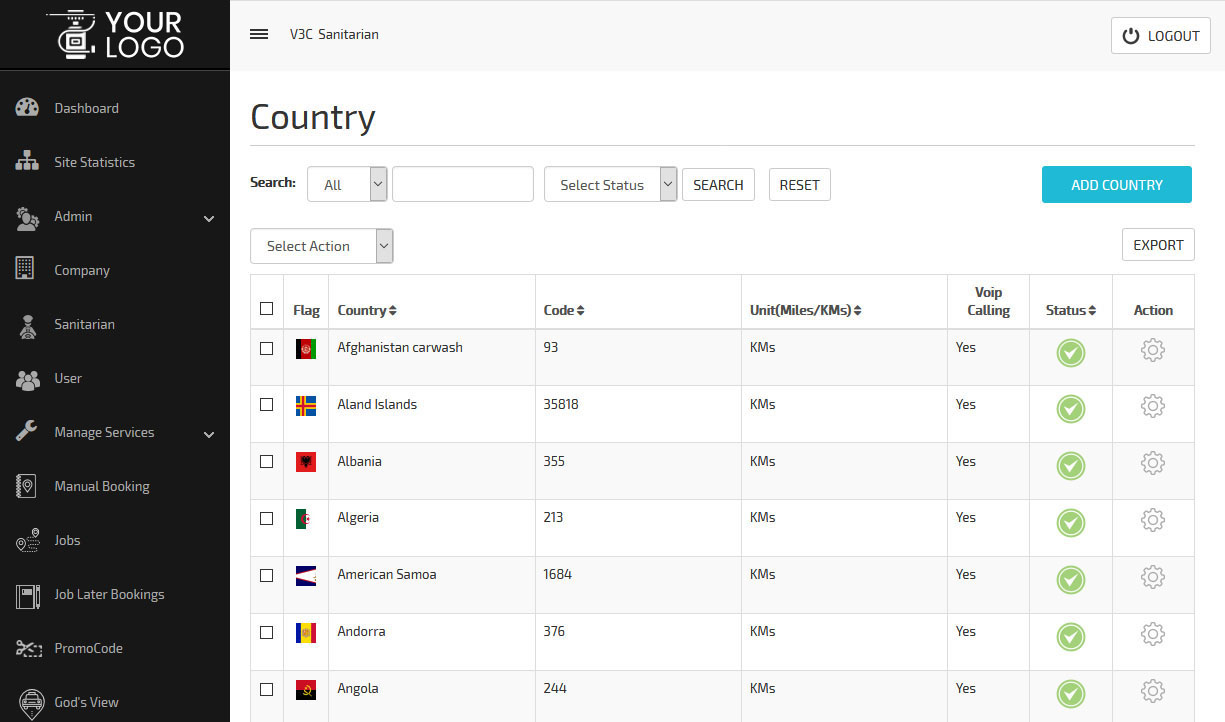1225x722 pixels.
Task: Open the search field 'All' dropdown
Action: (x=347, y=184)
